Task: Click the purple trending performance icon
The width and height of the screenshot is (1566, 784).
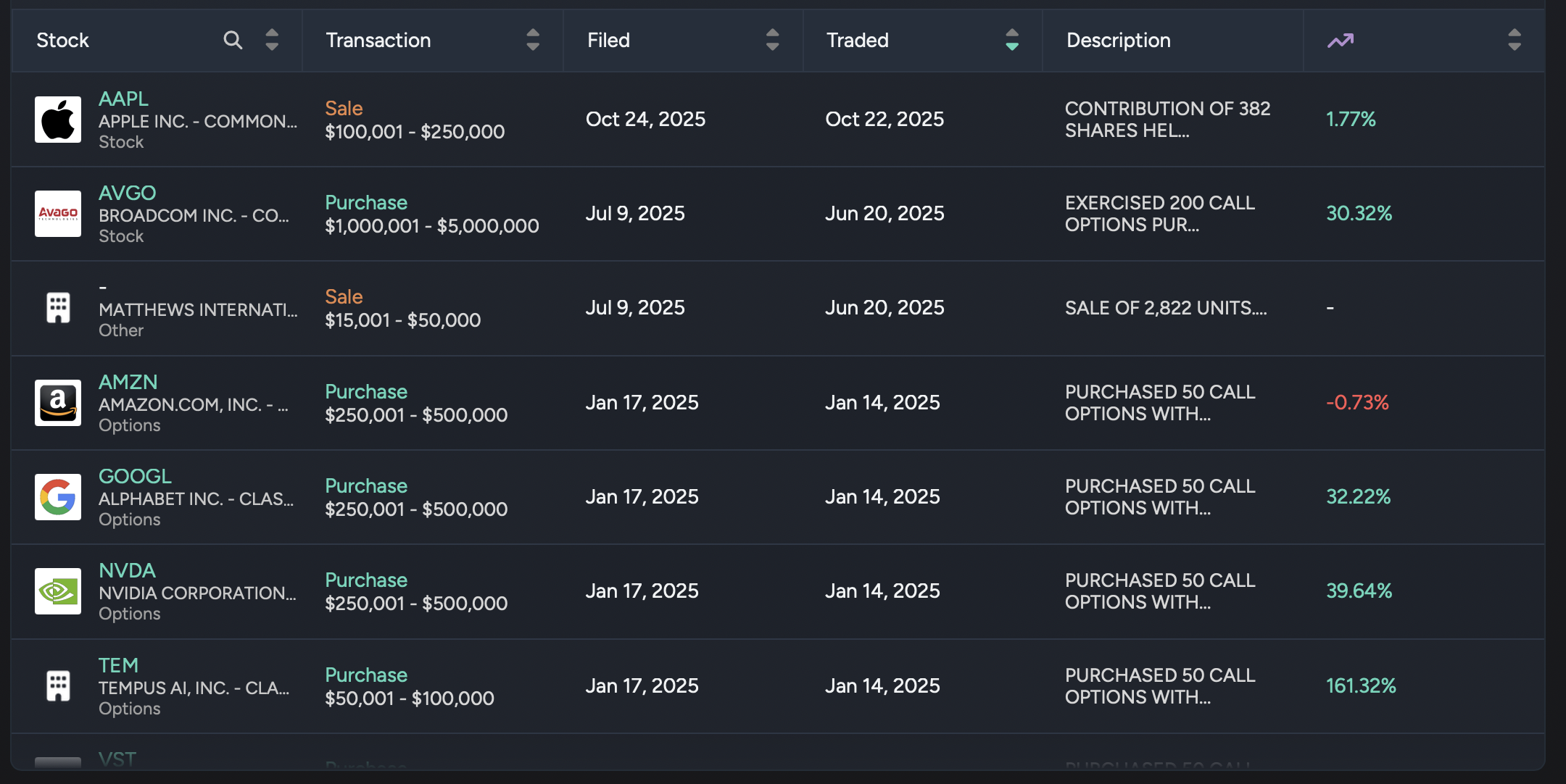Action: pos(1341,41)
